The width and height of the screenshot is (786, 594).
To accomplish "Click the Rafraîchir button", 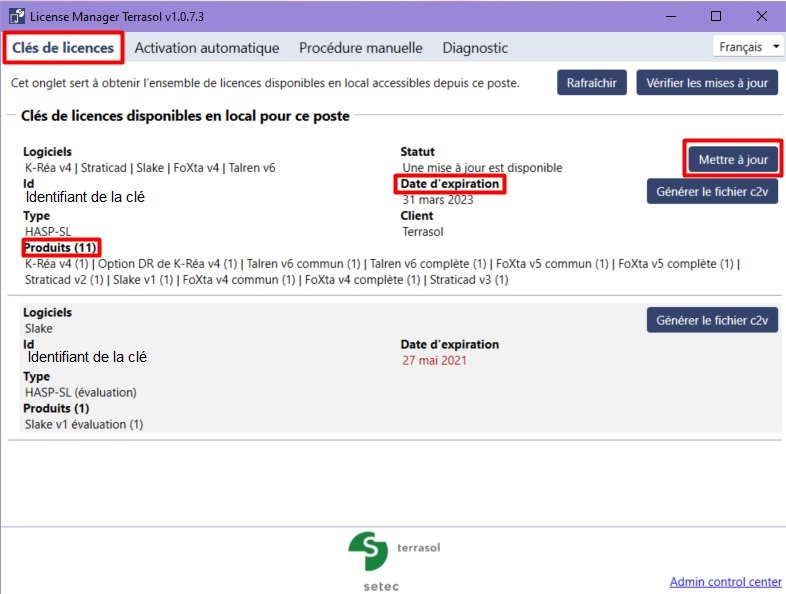I will (x=592, y=83).
